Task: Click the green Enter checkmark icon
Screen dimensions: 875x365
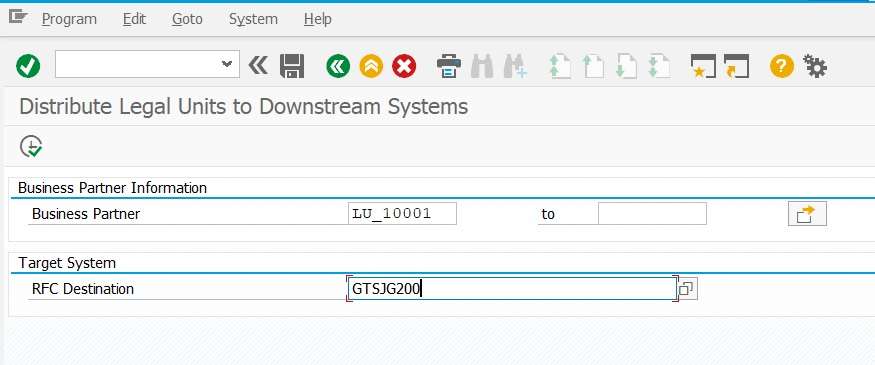Action: 28,66
